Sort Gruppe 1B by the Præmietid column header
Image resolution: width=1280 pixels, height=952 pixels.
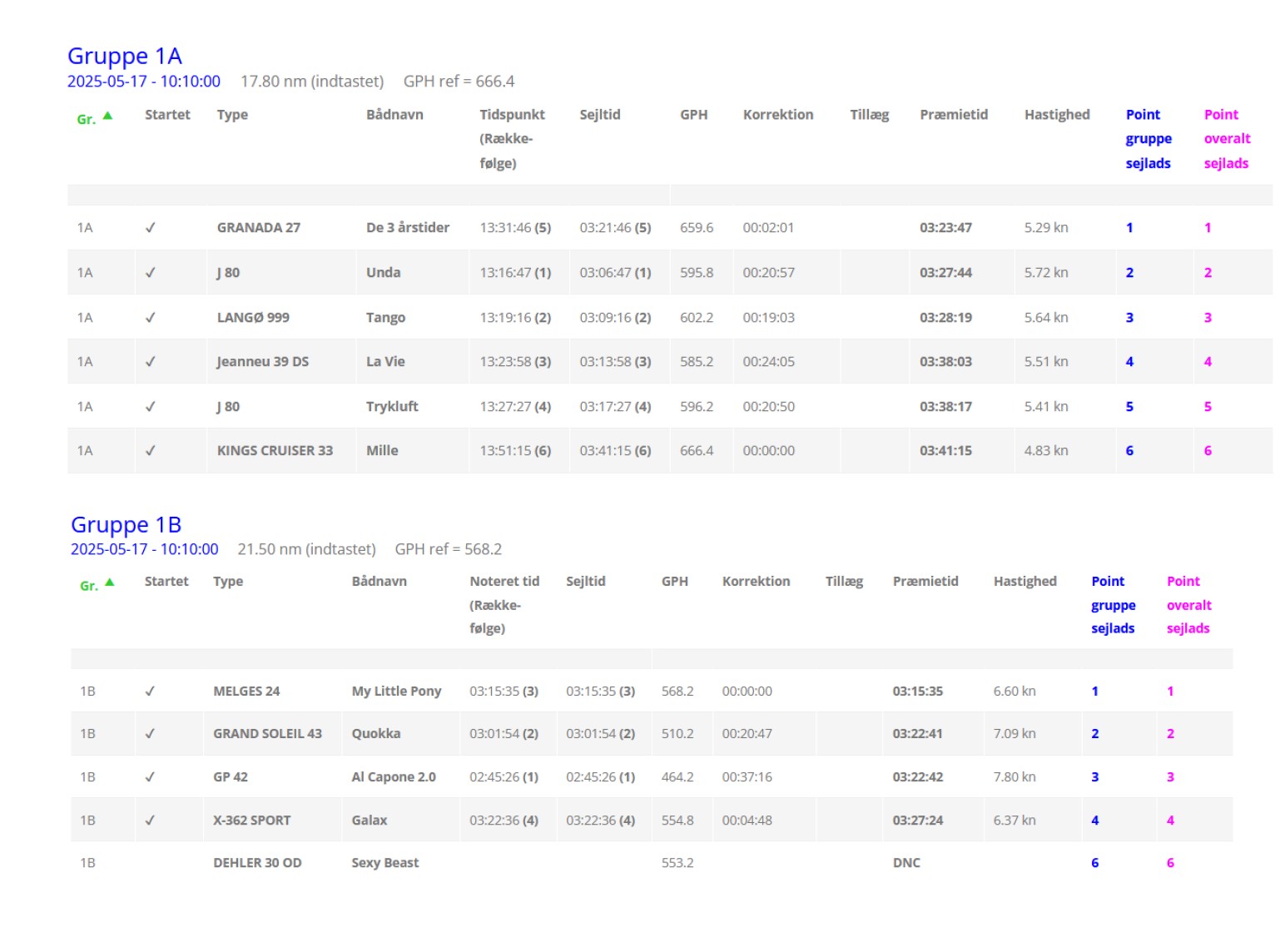tap(925, 582)
